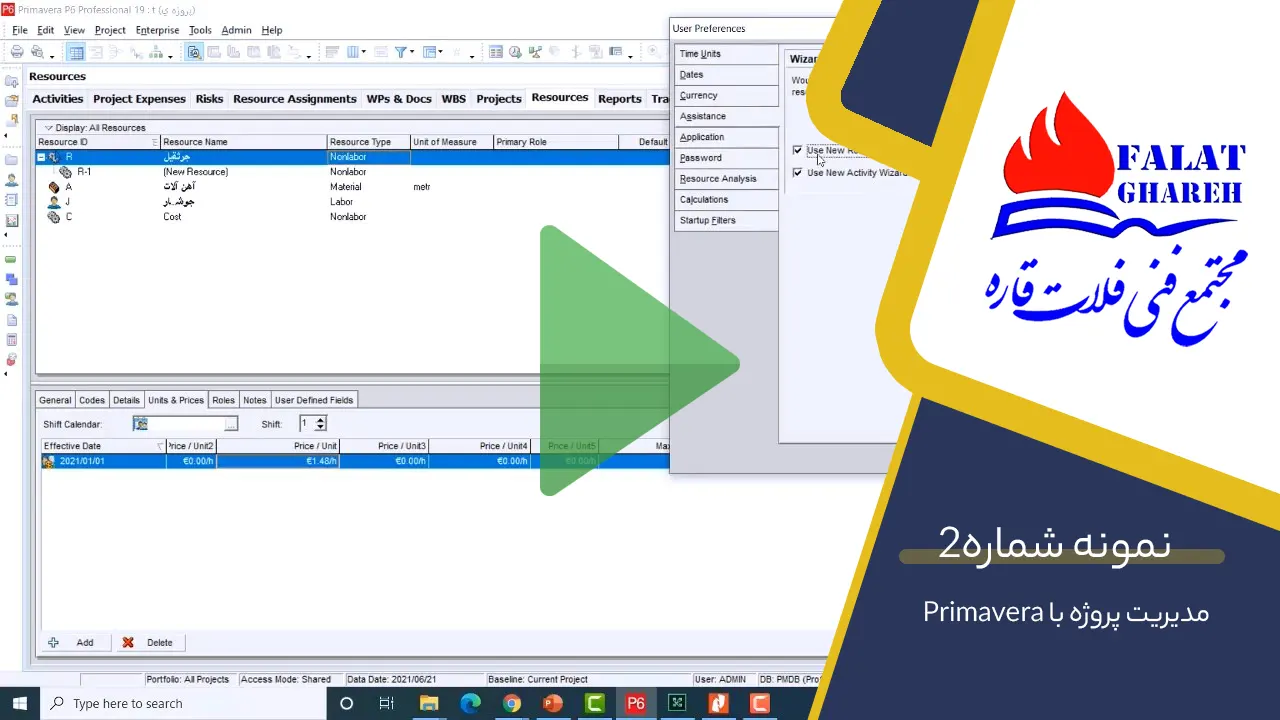Viewport: 1280px width, 720px height.
Task: Toggle the details magnifier toolbar icon
Action: (195, 52)
